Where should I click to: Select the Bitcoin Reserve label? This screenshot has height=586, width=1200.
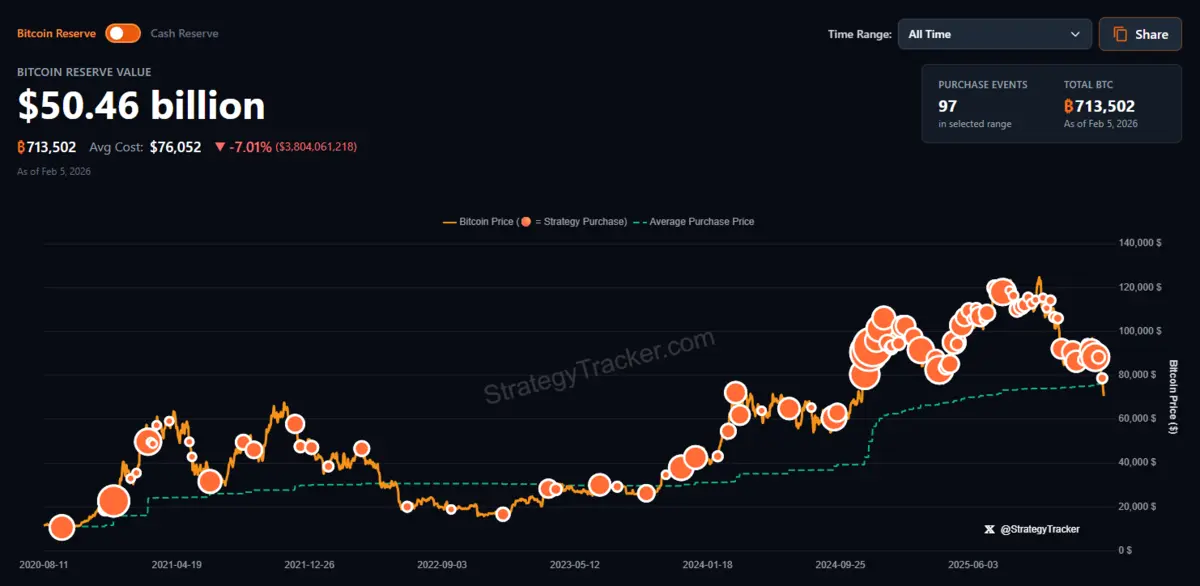(55, 33)
